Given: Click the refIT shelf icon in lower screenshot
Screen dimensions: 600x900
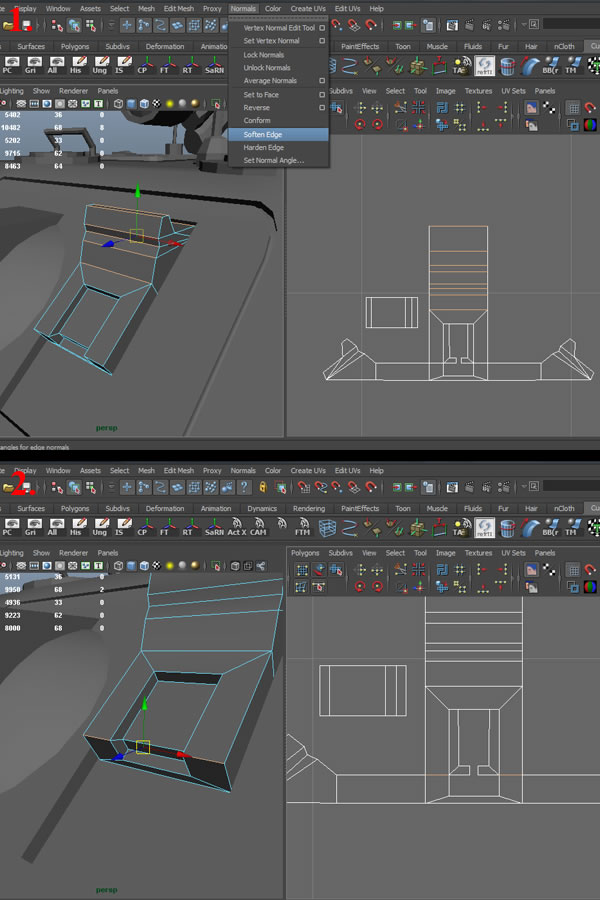Looking at the screenshot, I should coord(485,527).
